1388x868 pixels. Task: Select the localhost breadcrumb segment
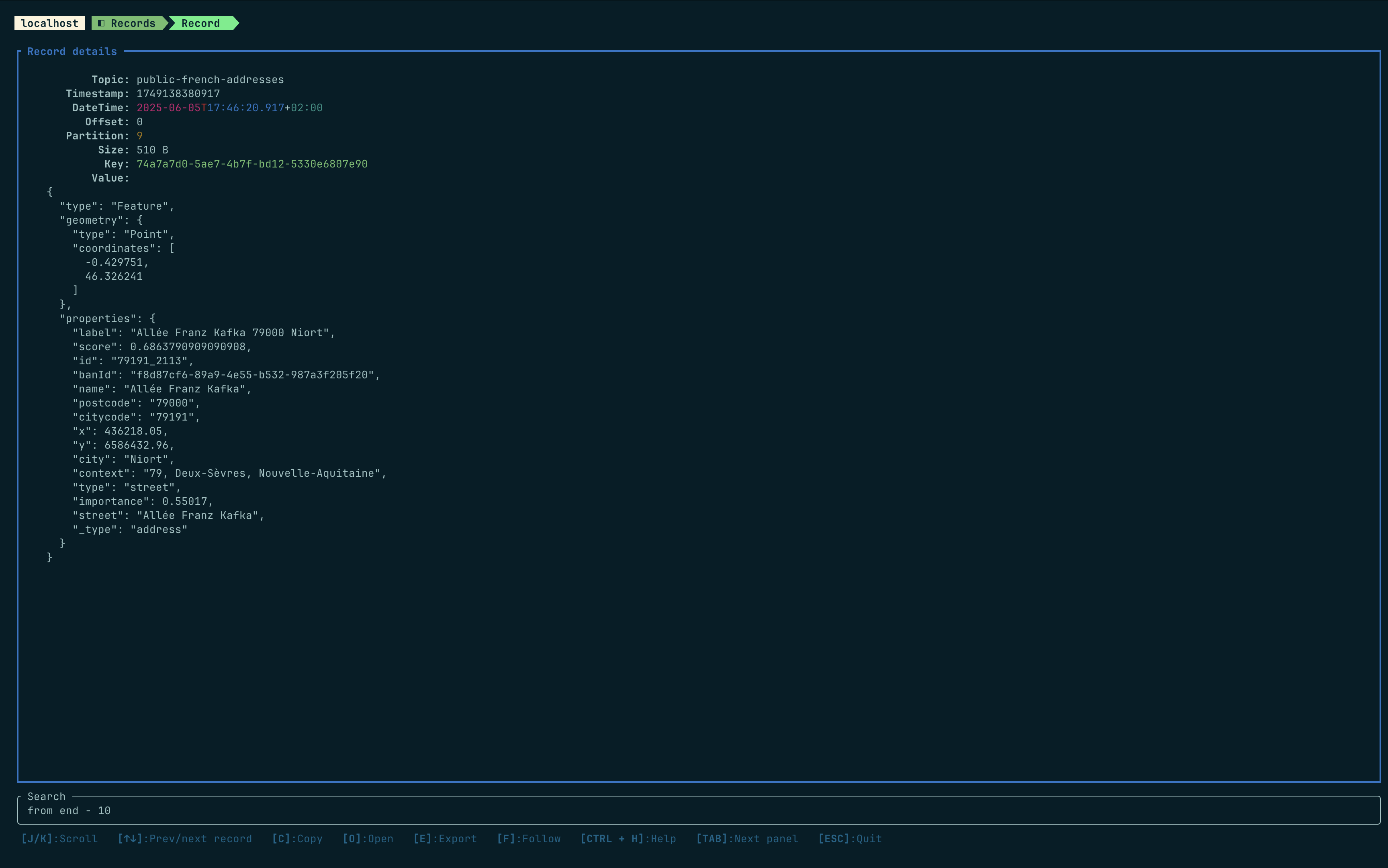click(x=49, y=24)
